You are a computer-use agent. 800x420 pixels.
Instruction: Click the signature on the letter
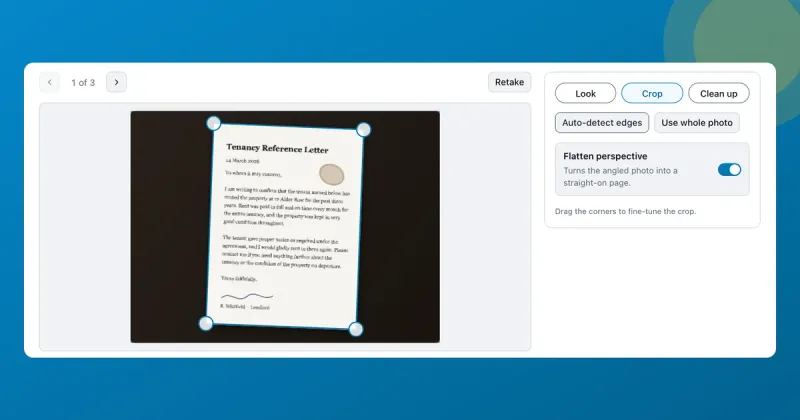247,296
